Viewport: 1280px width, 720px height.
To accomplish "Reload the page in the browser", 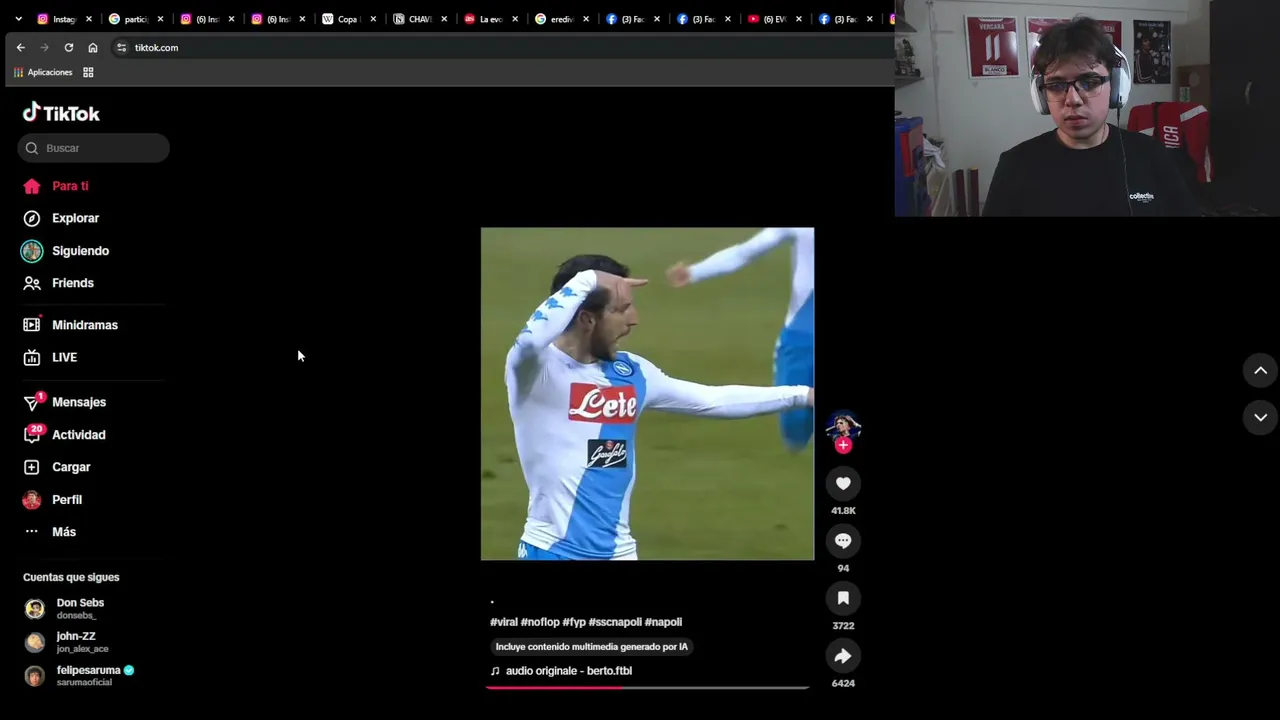I will pyautogui.click(x=69, y=47).
